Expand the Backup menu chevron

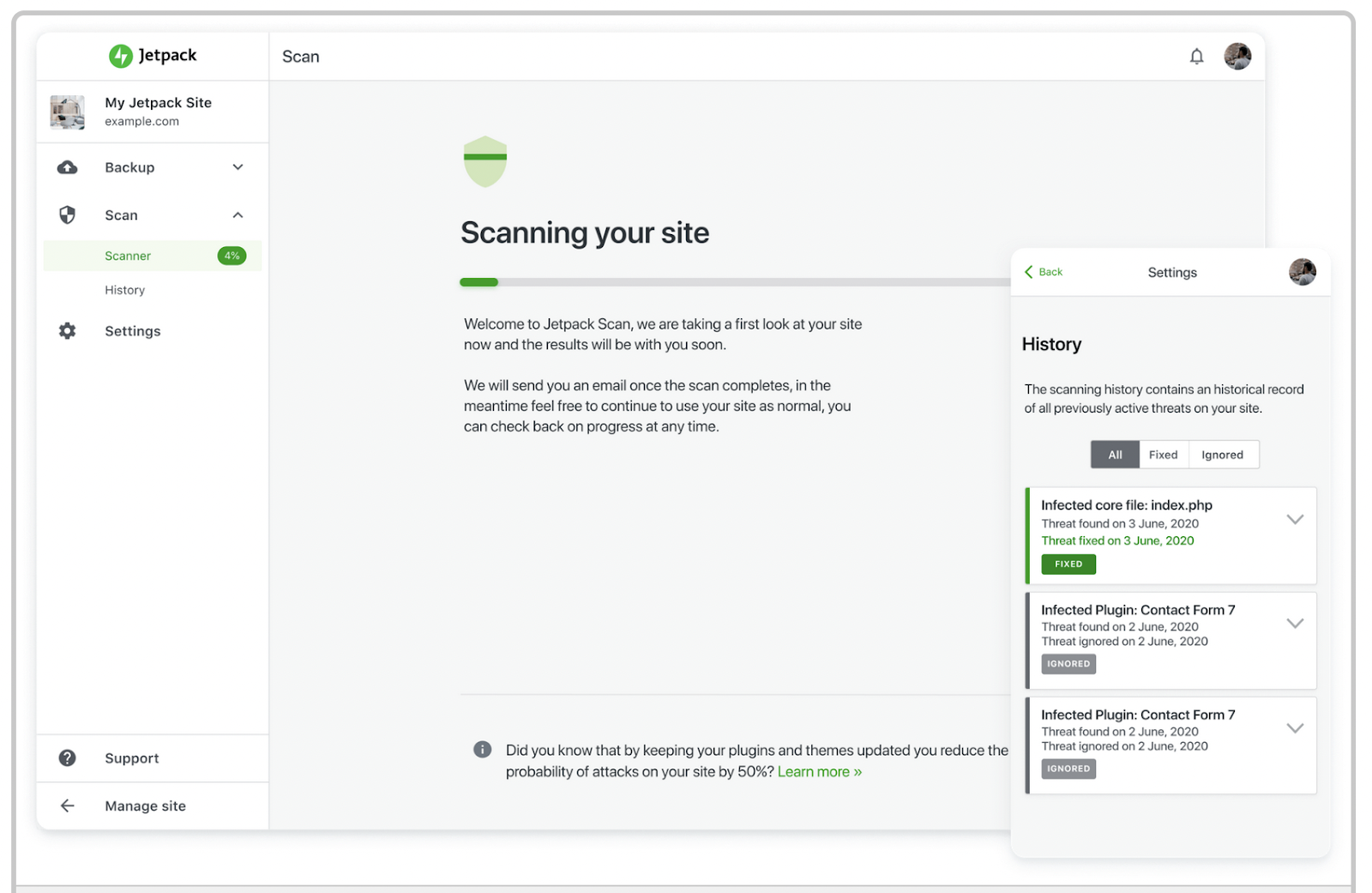click(238, 167)
